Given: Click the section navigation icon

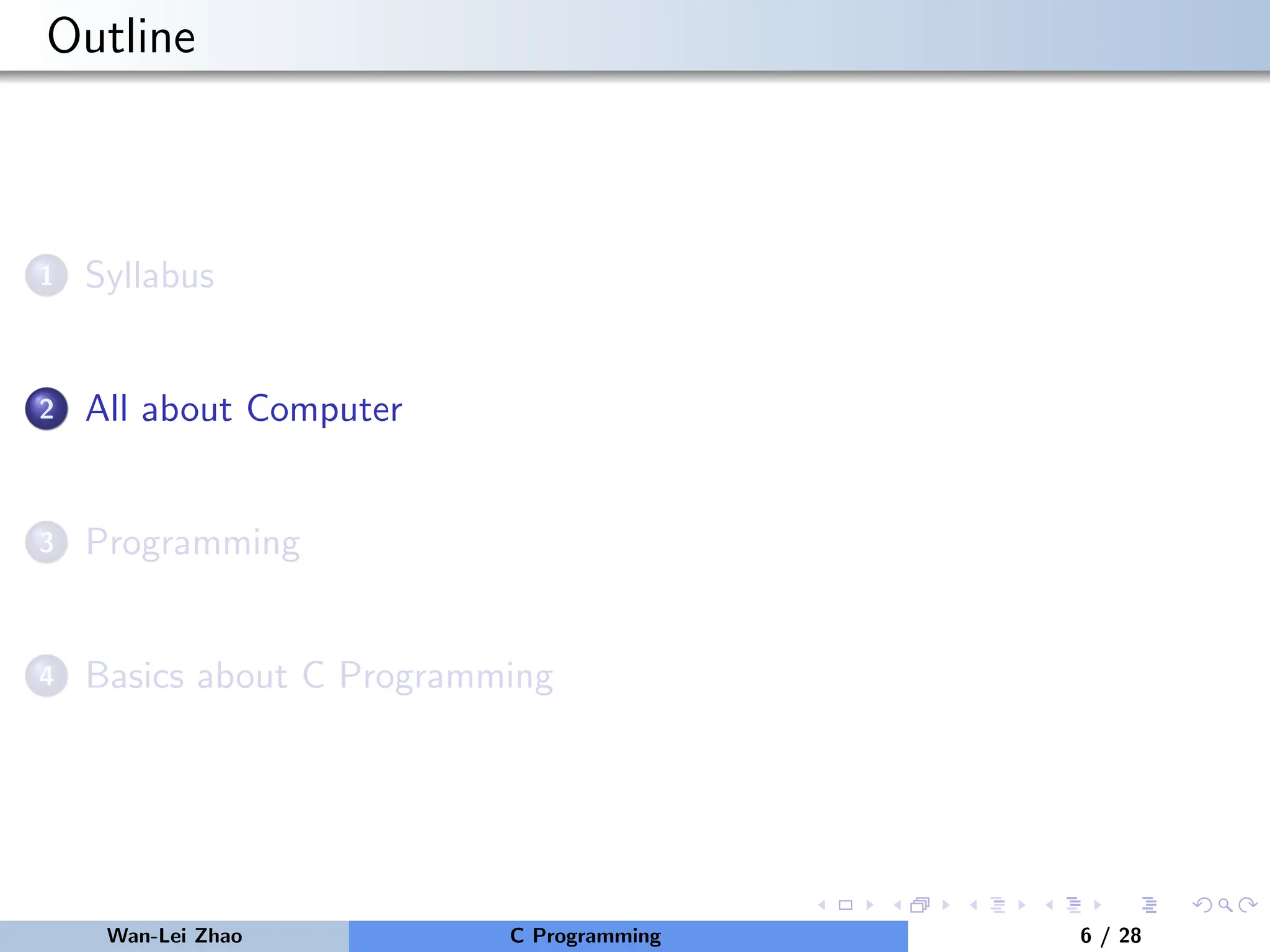Looking at the screenshot, I should (x=1074, y=905).
